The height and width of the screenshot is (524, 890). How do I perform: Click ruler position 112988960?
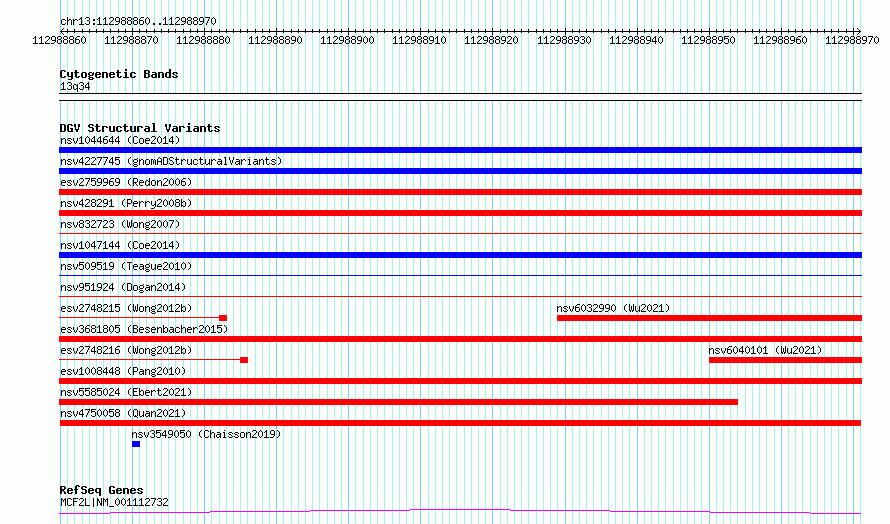pyautogui.click(x=780, y=40)
